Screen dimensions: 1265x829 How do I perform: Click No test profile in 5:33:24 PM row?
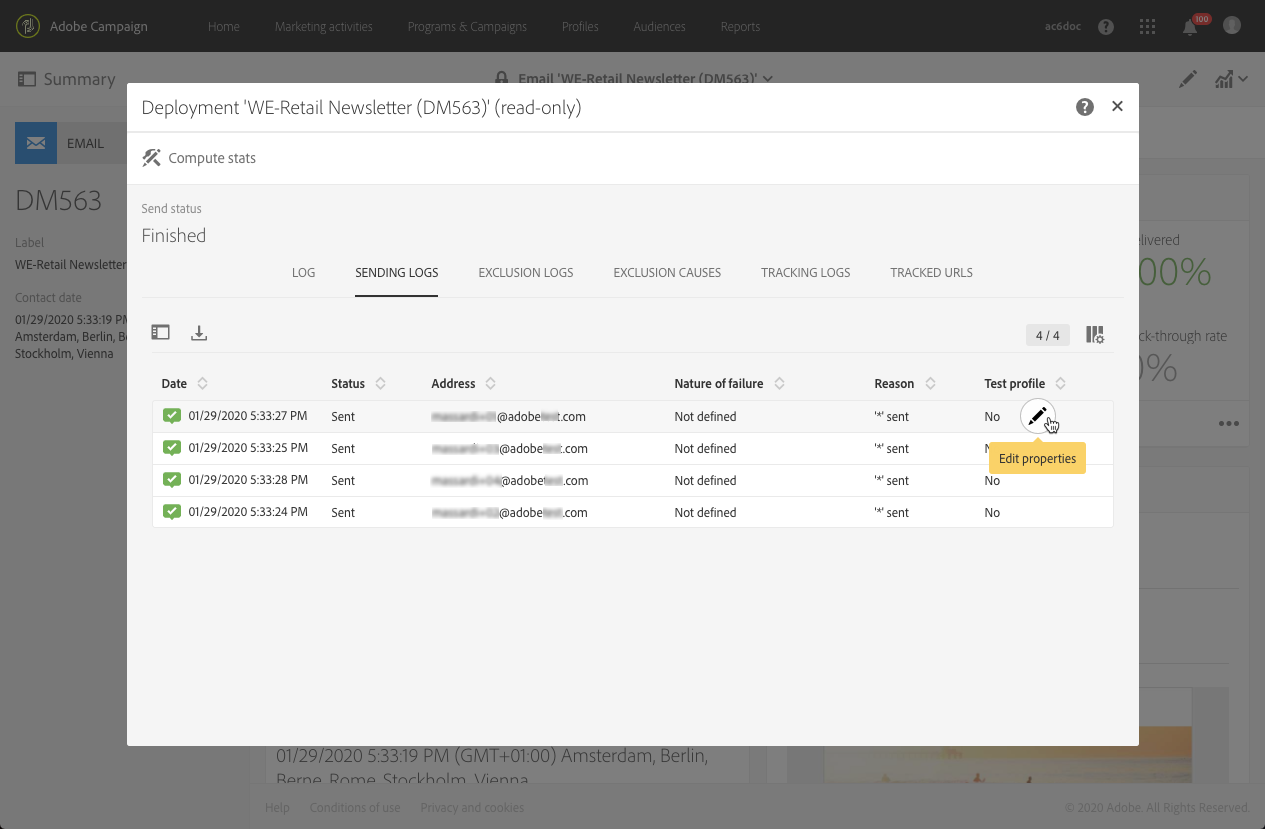coord(992,512)
